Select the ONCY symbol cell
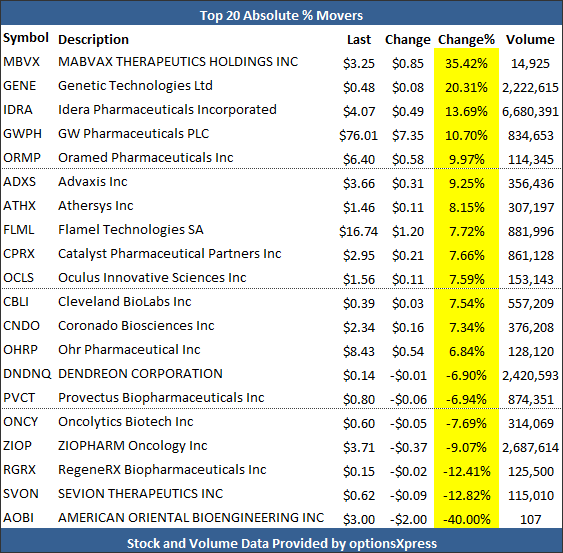 pyautogui.click(x=20, y=422)
